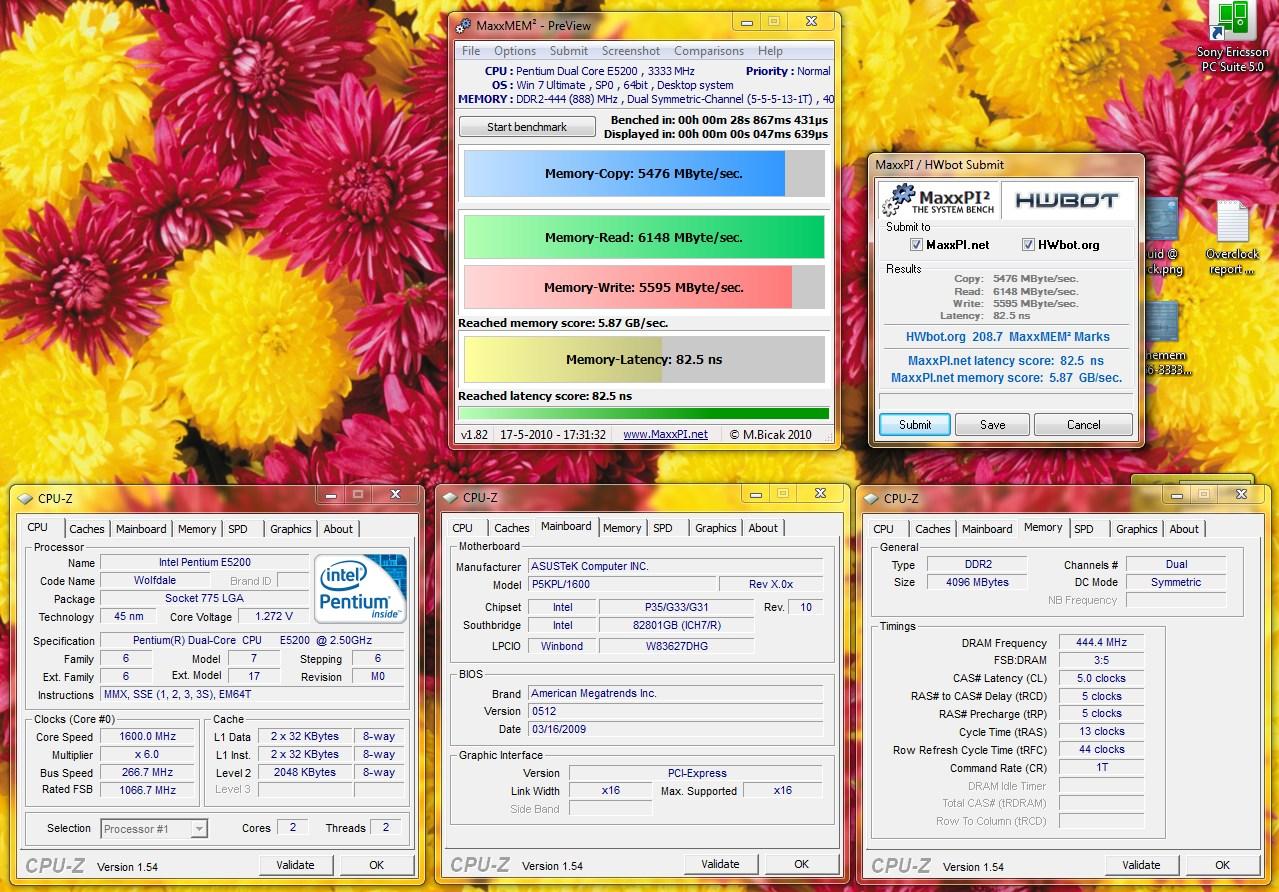Click Cancel in MaxxPI / HWbot dialog
Viewport: 1279px width, 892px height.
1084,425
